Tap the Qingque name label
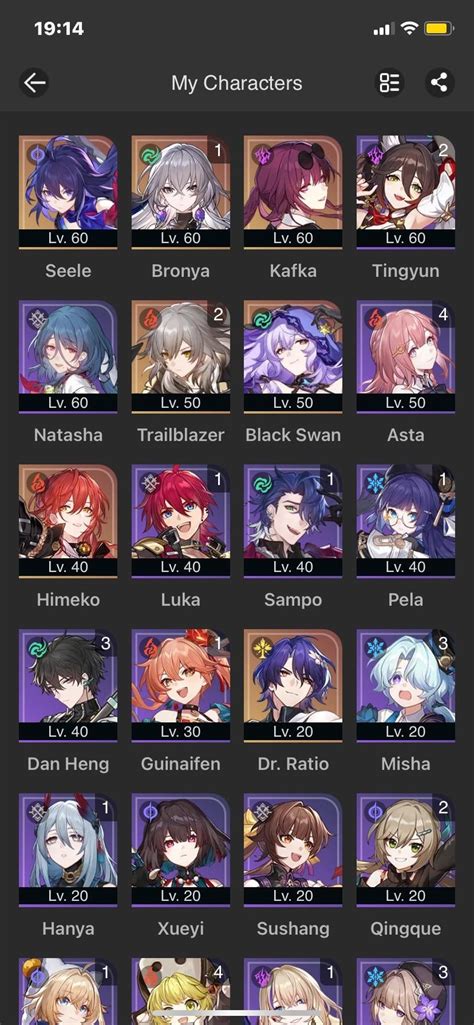474x1025 pixels. click(x=405, y=929)
